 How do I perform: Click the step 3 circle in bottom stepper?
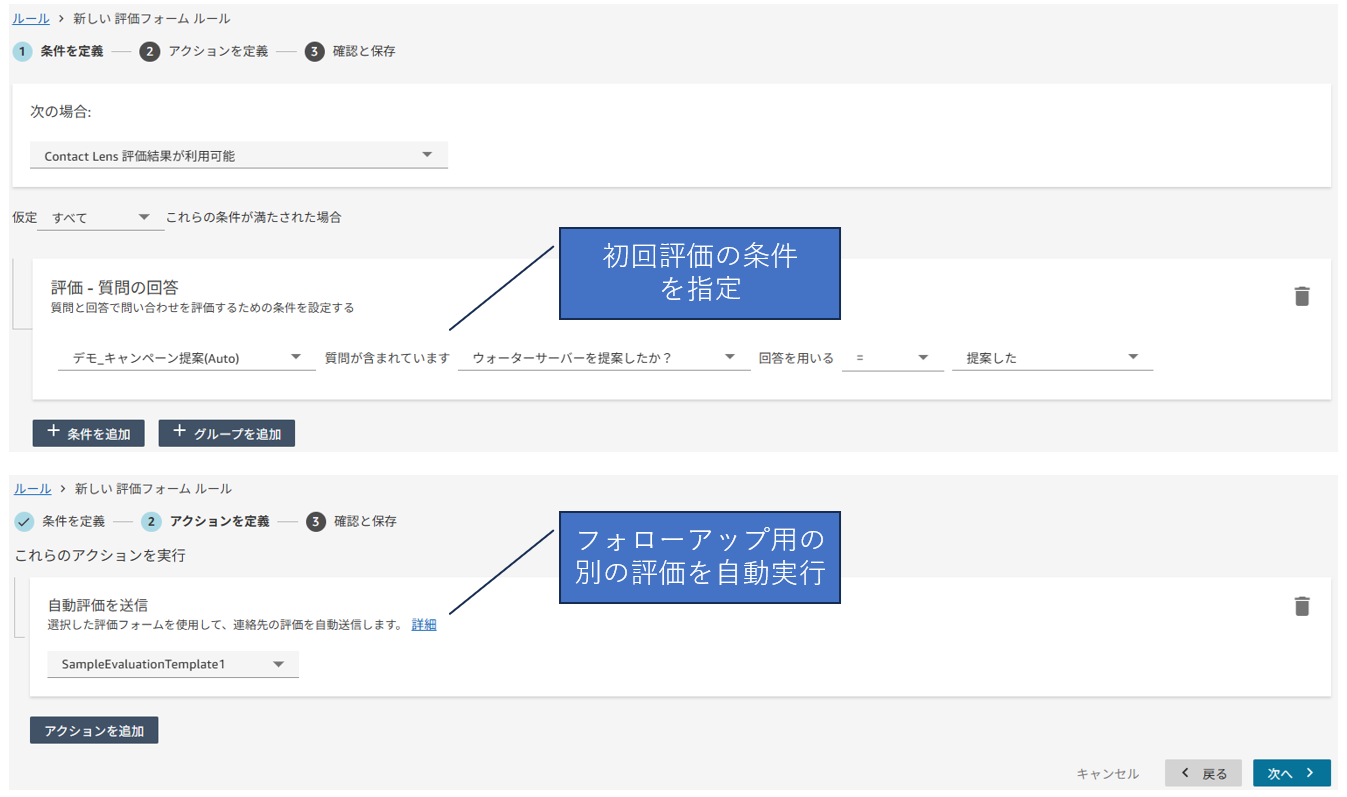tap(316, 521)
